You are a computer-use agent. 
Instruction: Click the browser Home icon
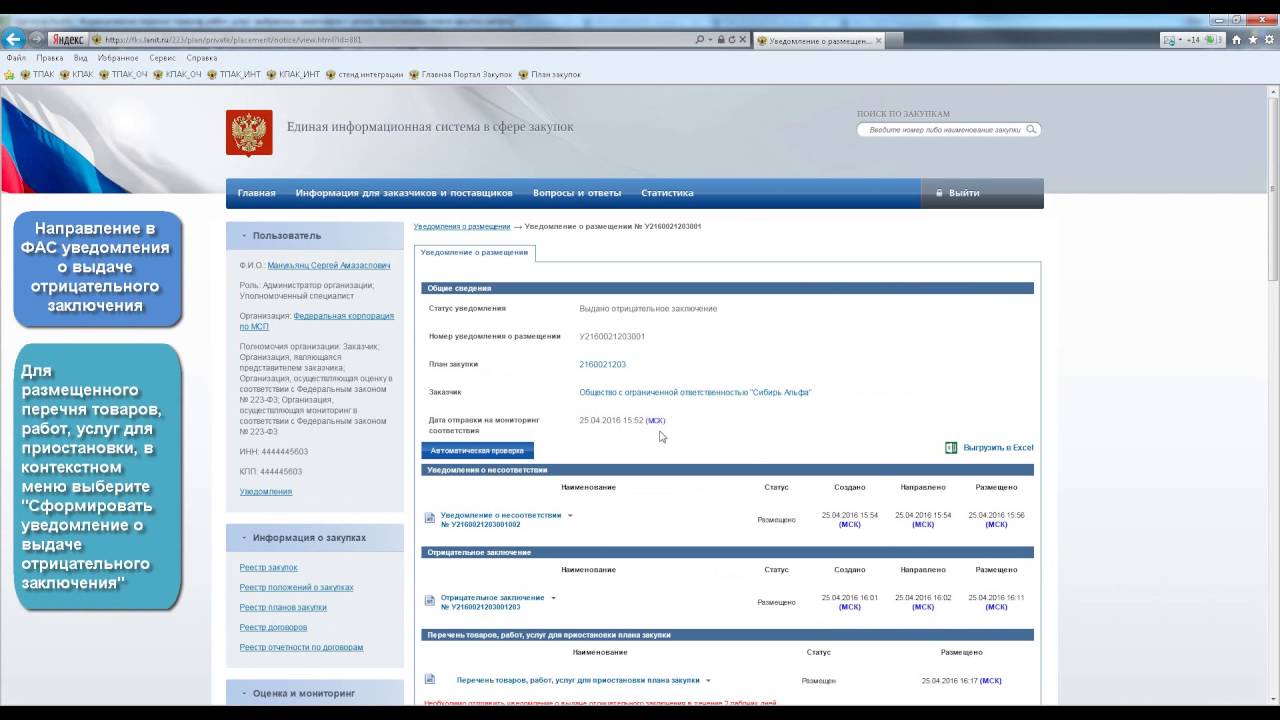point(1237,40)
